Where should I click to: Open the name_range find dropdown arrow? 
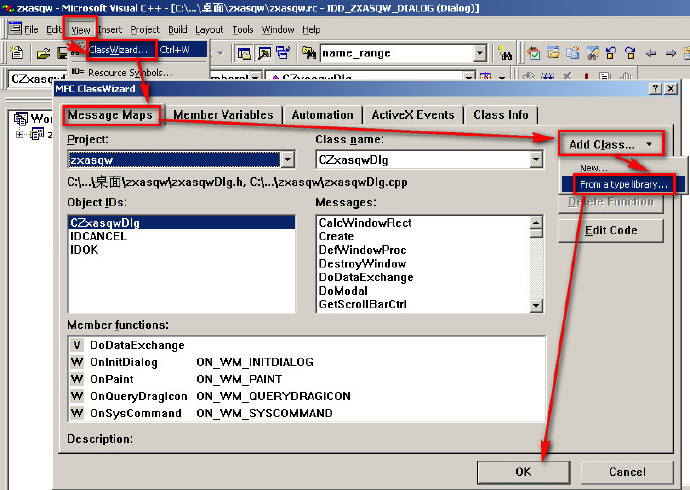click(480, 54)
